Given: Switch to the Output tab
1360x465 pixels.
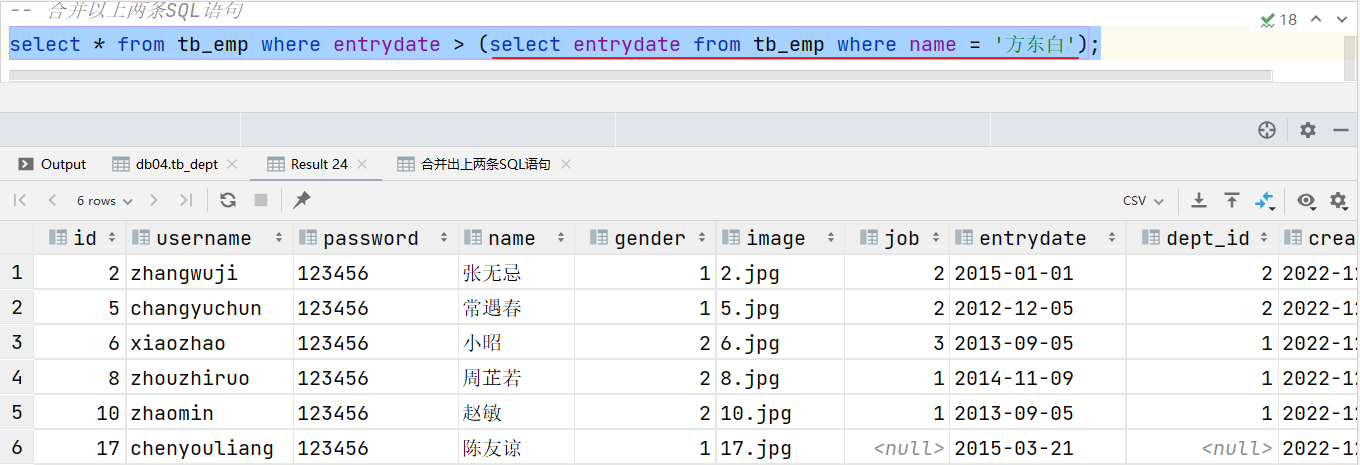Looking at the screenshot, I should pos(53,164).
